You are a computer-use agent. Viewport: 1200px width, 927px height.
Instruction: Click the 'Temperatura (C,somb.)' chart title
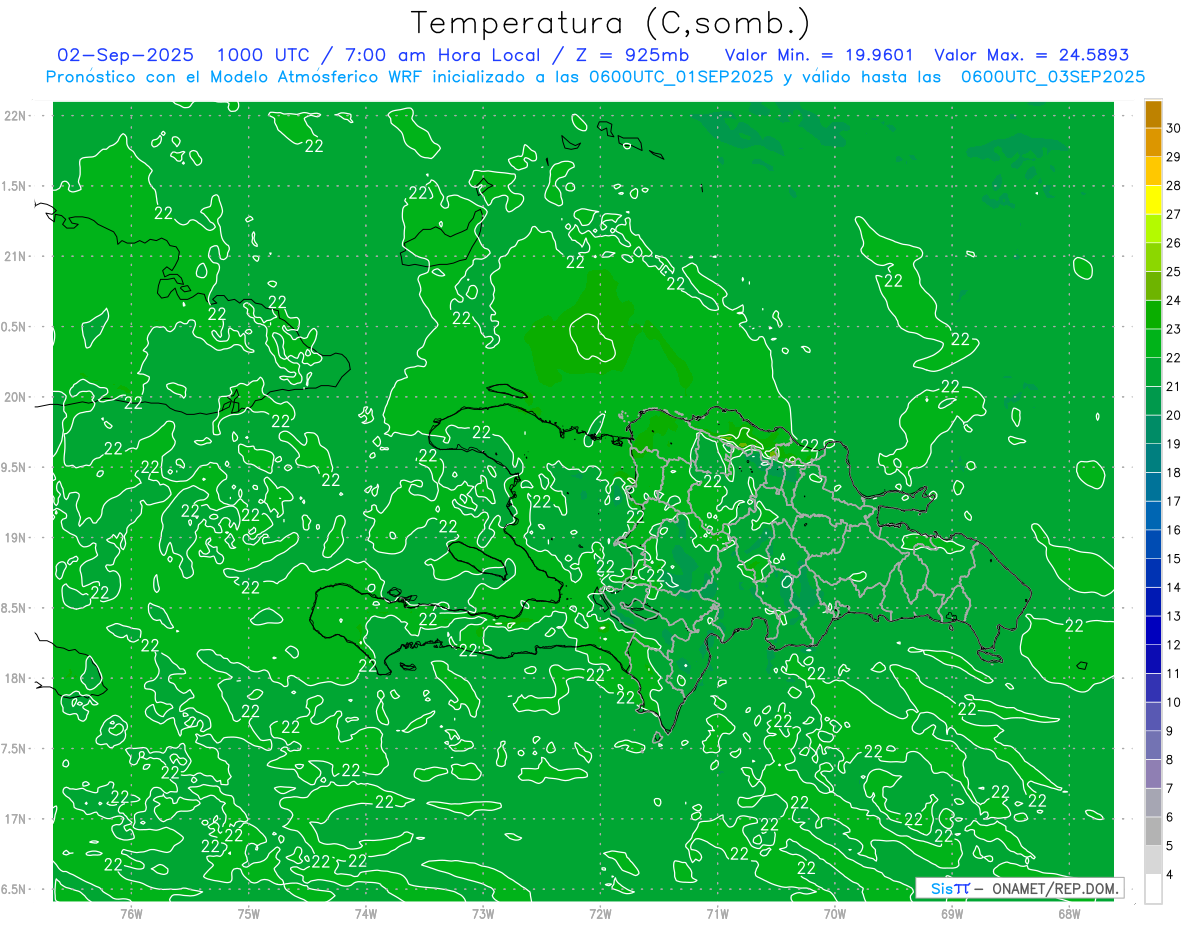click(611, 23)
